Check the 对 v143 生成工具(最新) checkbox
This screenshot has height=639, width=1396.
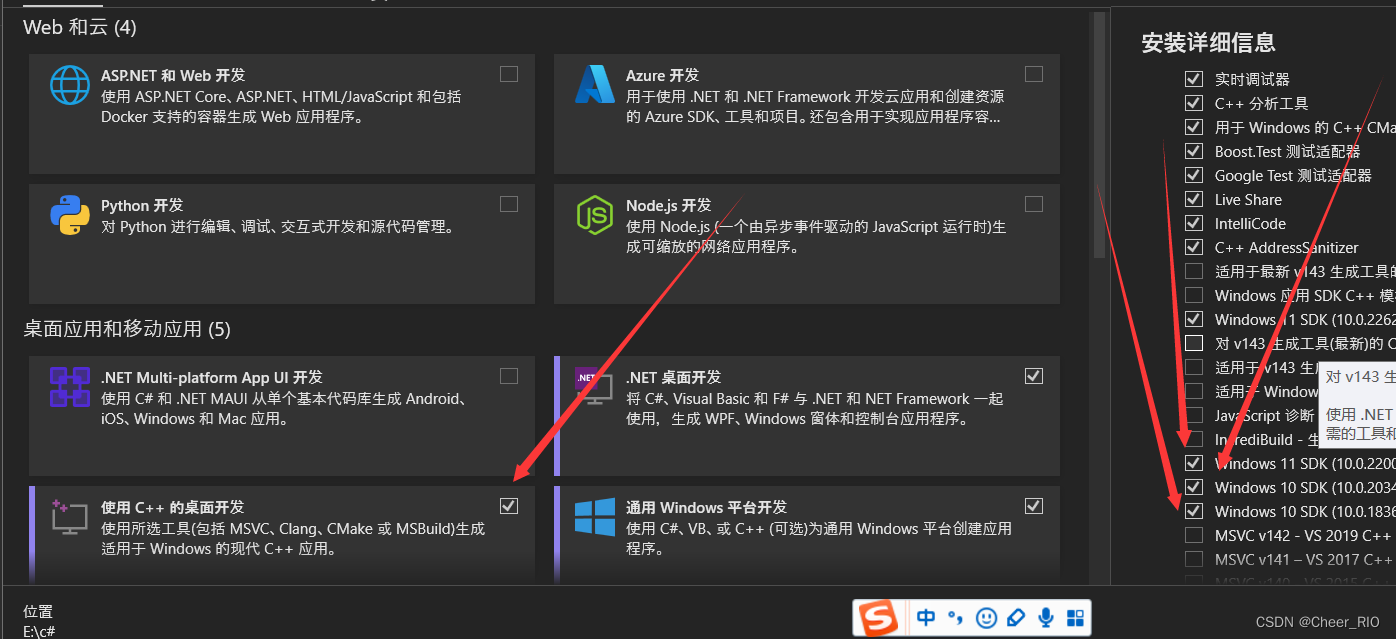(x=1194, y=343)
